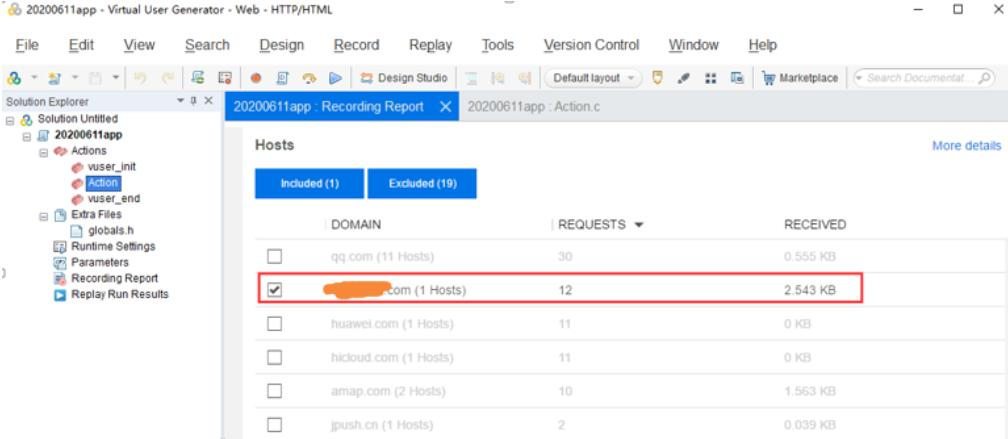The image size is (1008, 439).
Task: Open dropdown arrow next to Open Script icon
Action: coord(75,78)
